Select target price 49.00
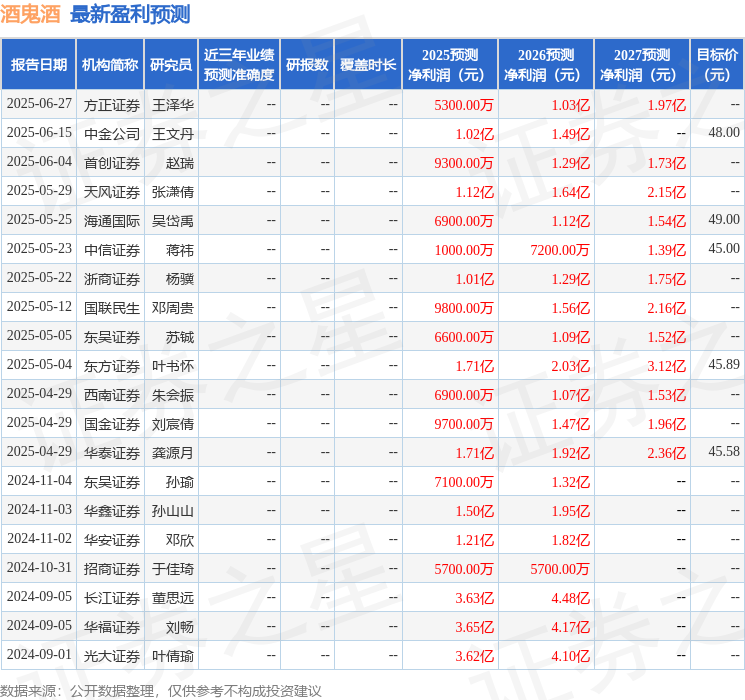 pyautogui.click(x=724, y=220)
